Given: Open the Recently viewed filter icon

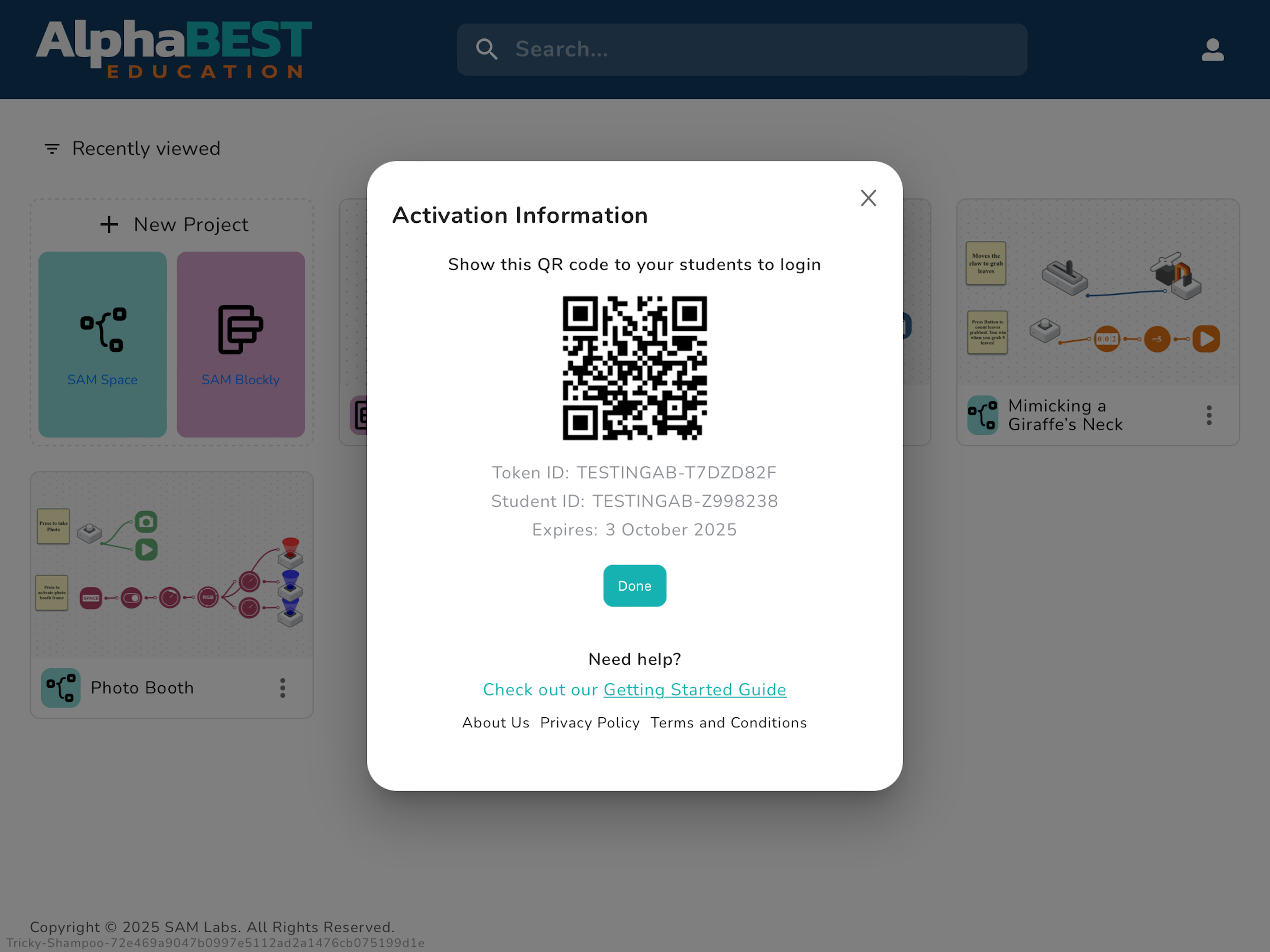Looking at the screenshot, I should point(52,149).
